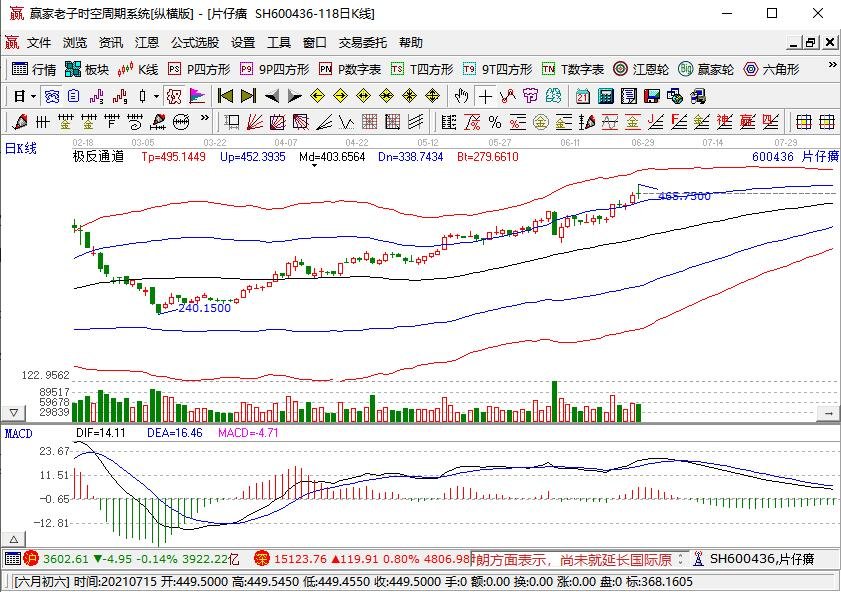The height and width of the screenshot is (592, 841).
Task: Click the SH600436,片仔癀 status bar field
Action: click(762, 559)
